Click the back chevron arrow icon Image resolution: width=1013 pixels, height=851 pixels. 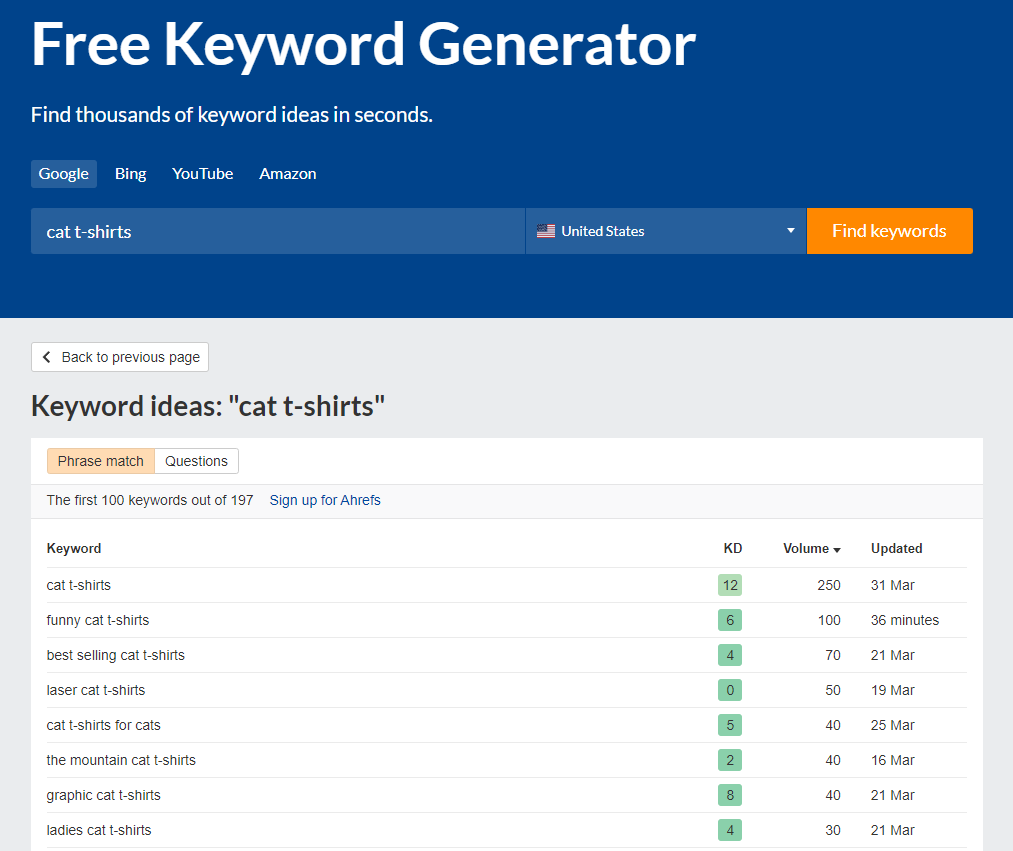pyautogui.click(x=47, y=357)
